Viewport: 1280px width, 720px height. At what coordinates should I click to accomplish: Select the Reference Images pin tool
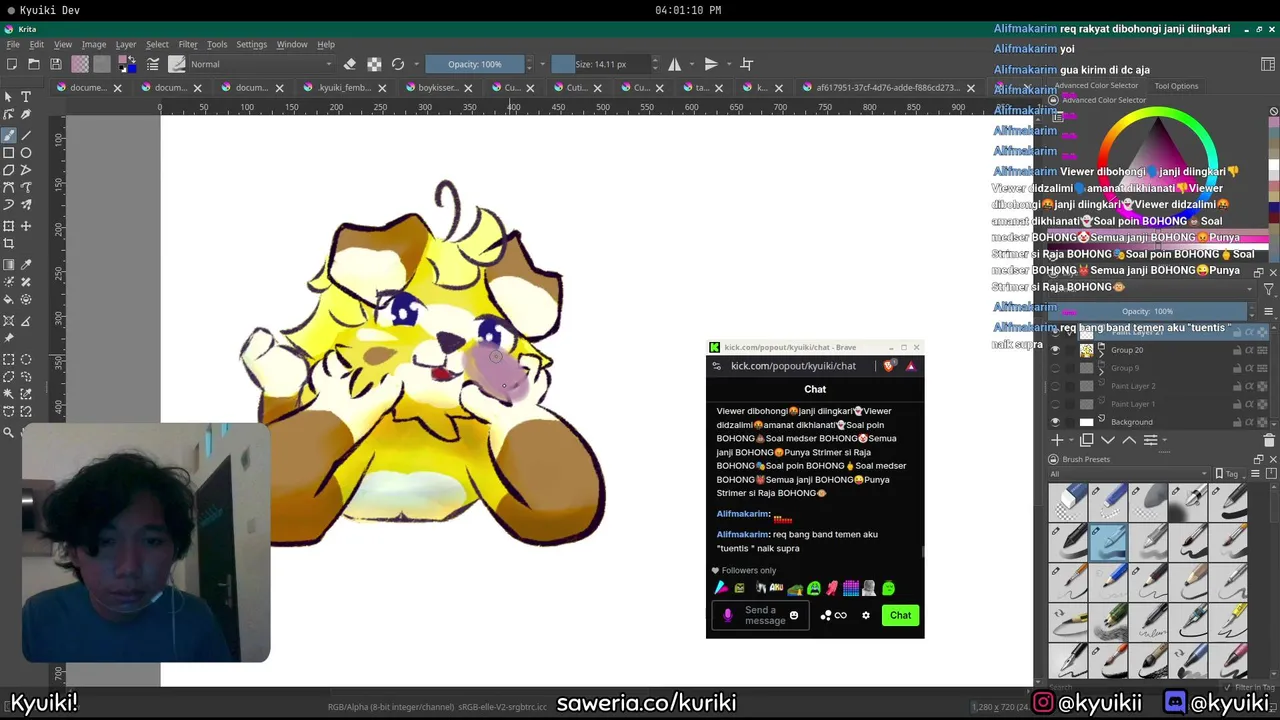[9, 339]
